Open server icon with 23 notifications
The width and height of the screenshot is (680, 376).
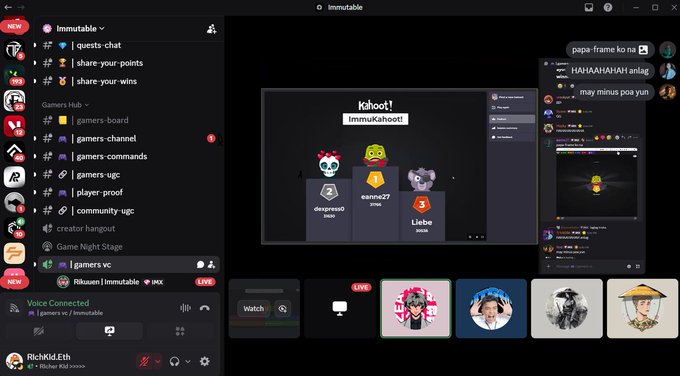(x=14, y=101)
